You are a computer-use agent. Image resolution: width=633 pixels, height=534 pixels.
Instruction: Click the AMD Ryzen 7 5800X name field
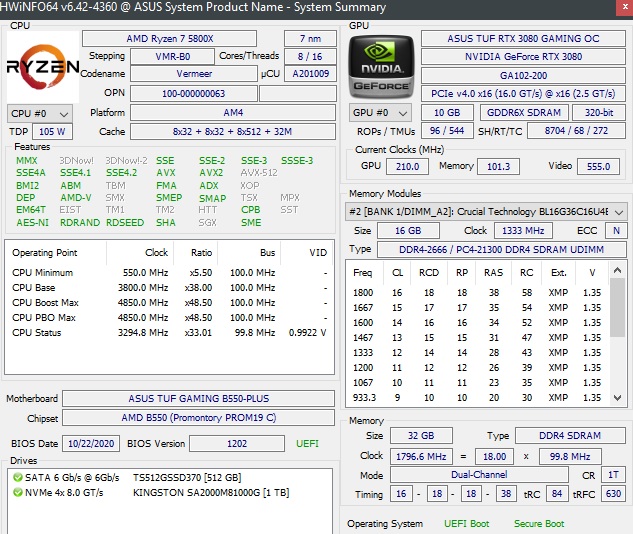click(169, 39)
